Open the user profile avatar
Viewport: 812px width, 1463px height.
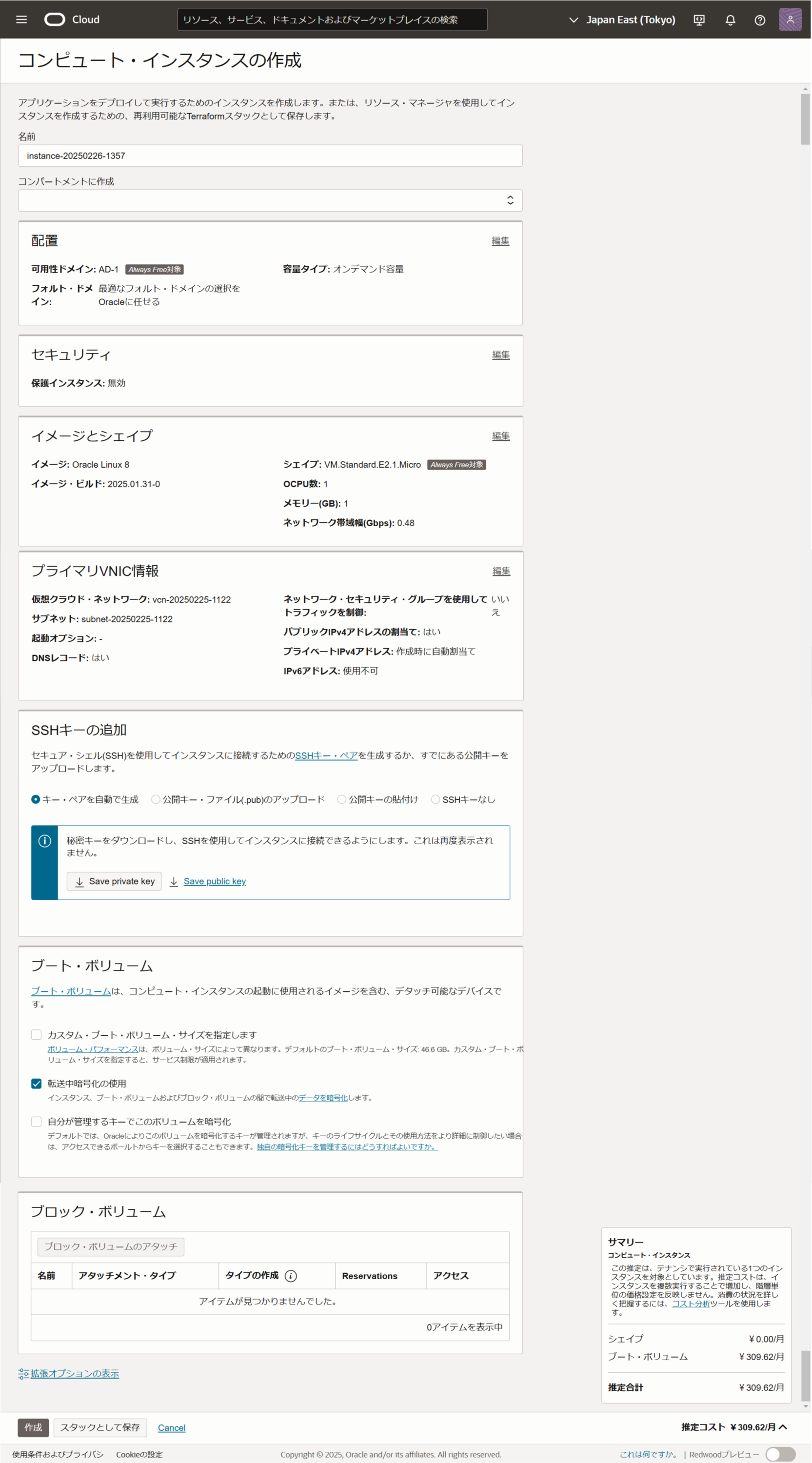790,20
